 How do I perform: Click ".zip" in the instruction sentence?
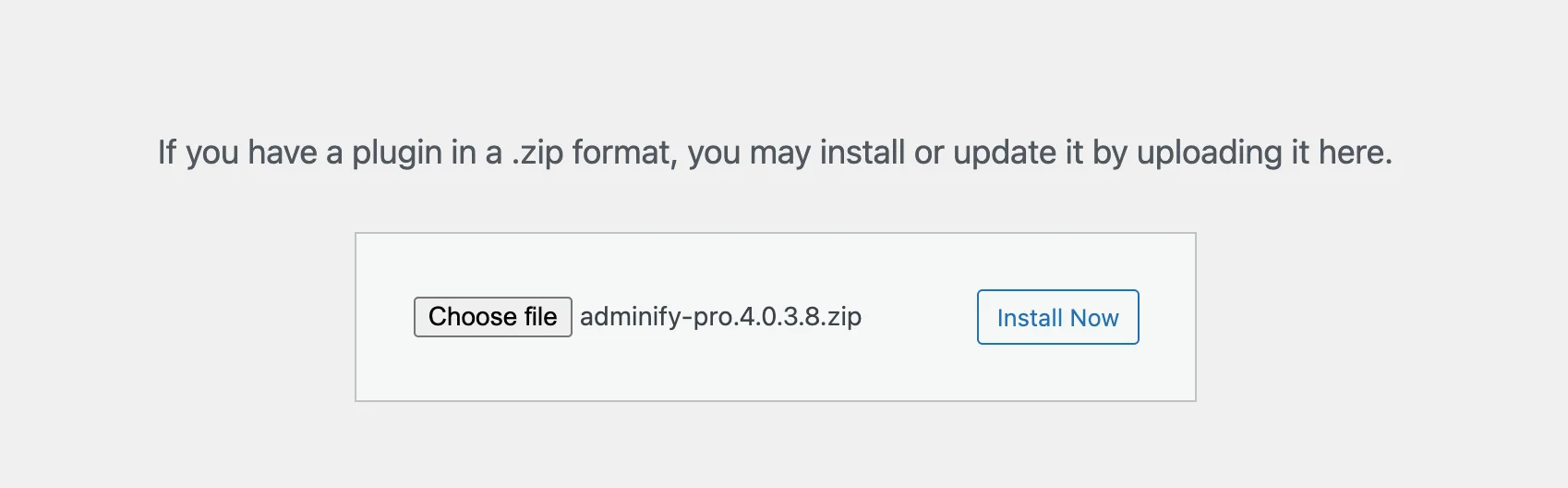537,152
